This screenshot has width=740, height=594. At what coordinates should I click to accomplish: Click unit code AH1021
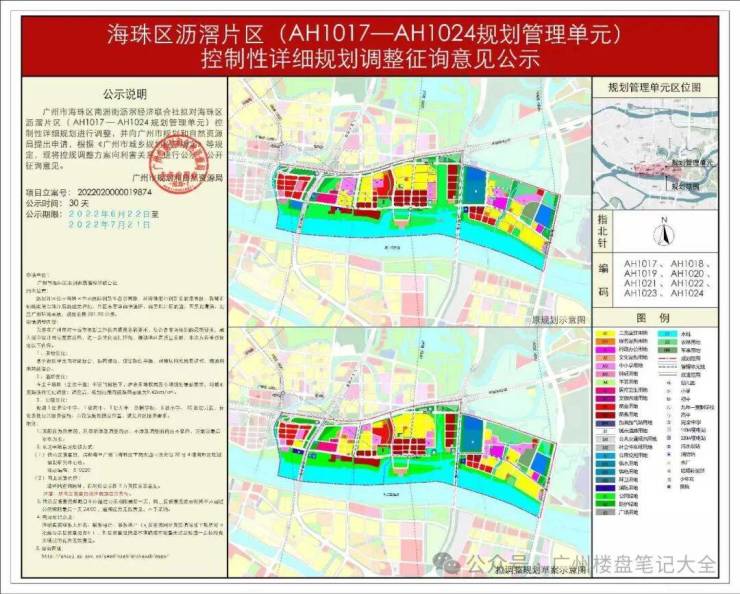[x=640, y=284]
